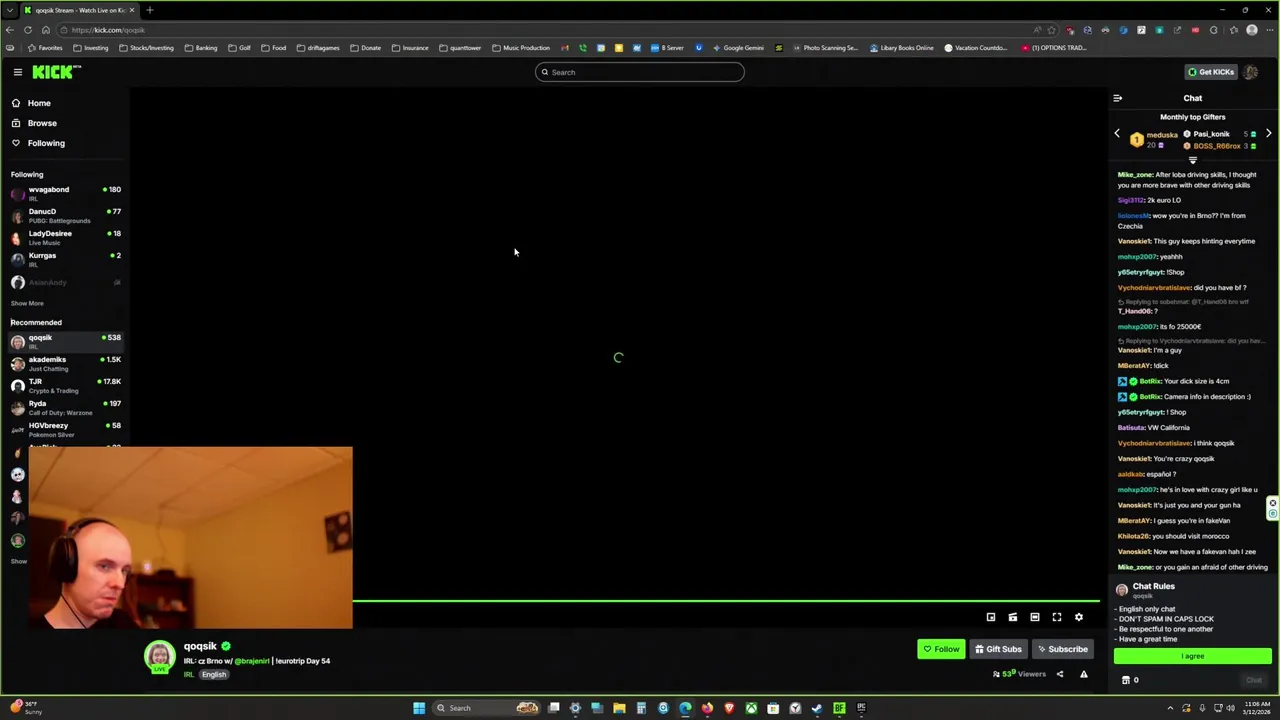Click the Kick search field

pos(640,72)
